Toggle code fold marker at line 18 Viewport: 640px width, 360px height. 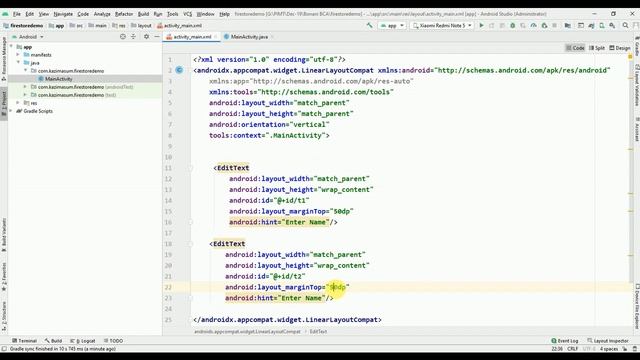pyautogui.click(x=190, y=244)
